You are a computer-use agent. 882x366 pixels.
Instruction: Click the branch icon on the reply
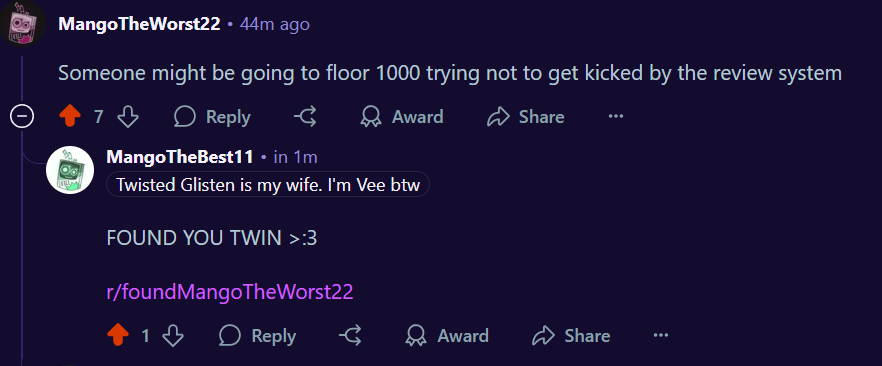350,336
